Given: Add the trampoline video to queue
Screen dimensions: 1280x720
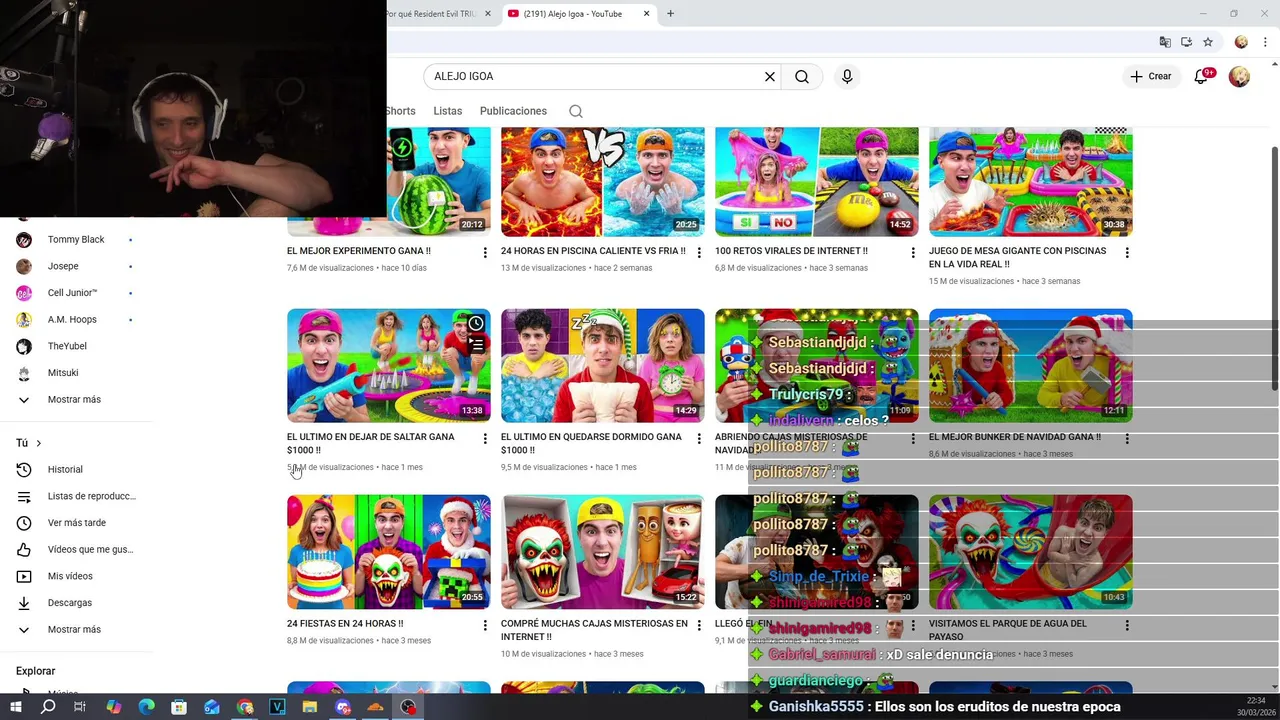Looking at the screenshot, I should tap(476, 345).
